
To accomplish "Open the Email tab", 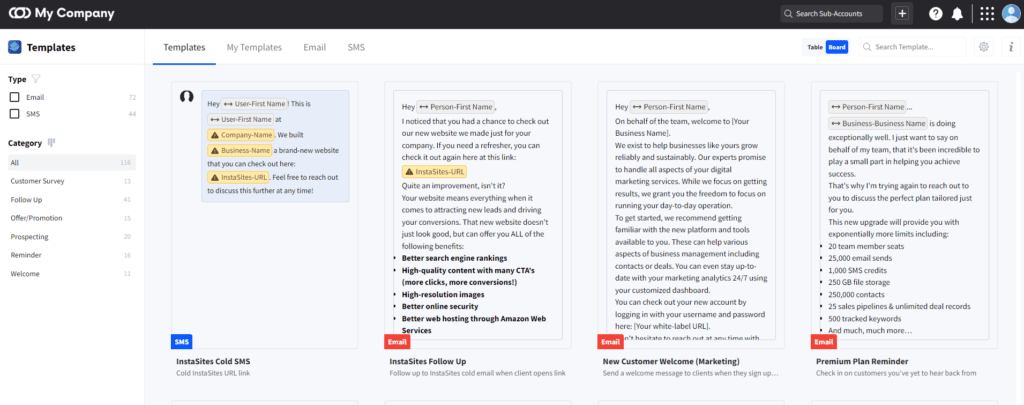I will 315,47.
